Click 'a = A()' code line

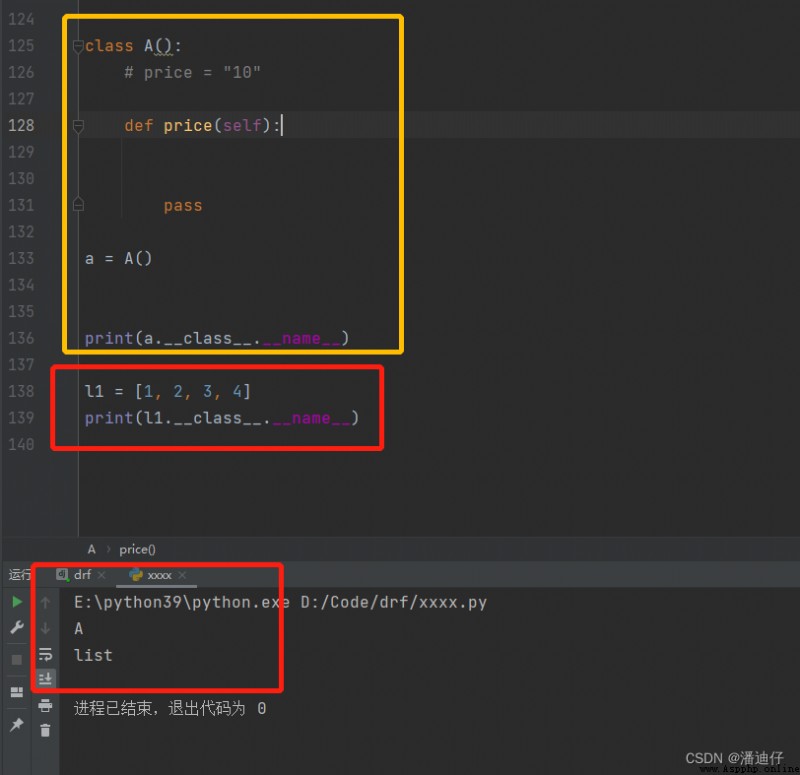coord(118,259)
